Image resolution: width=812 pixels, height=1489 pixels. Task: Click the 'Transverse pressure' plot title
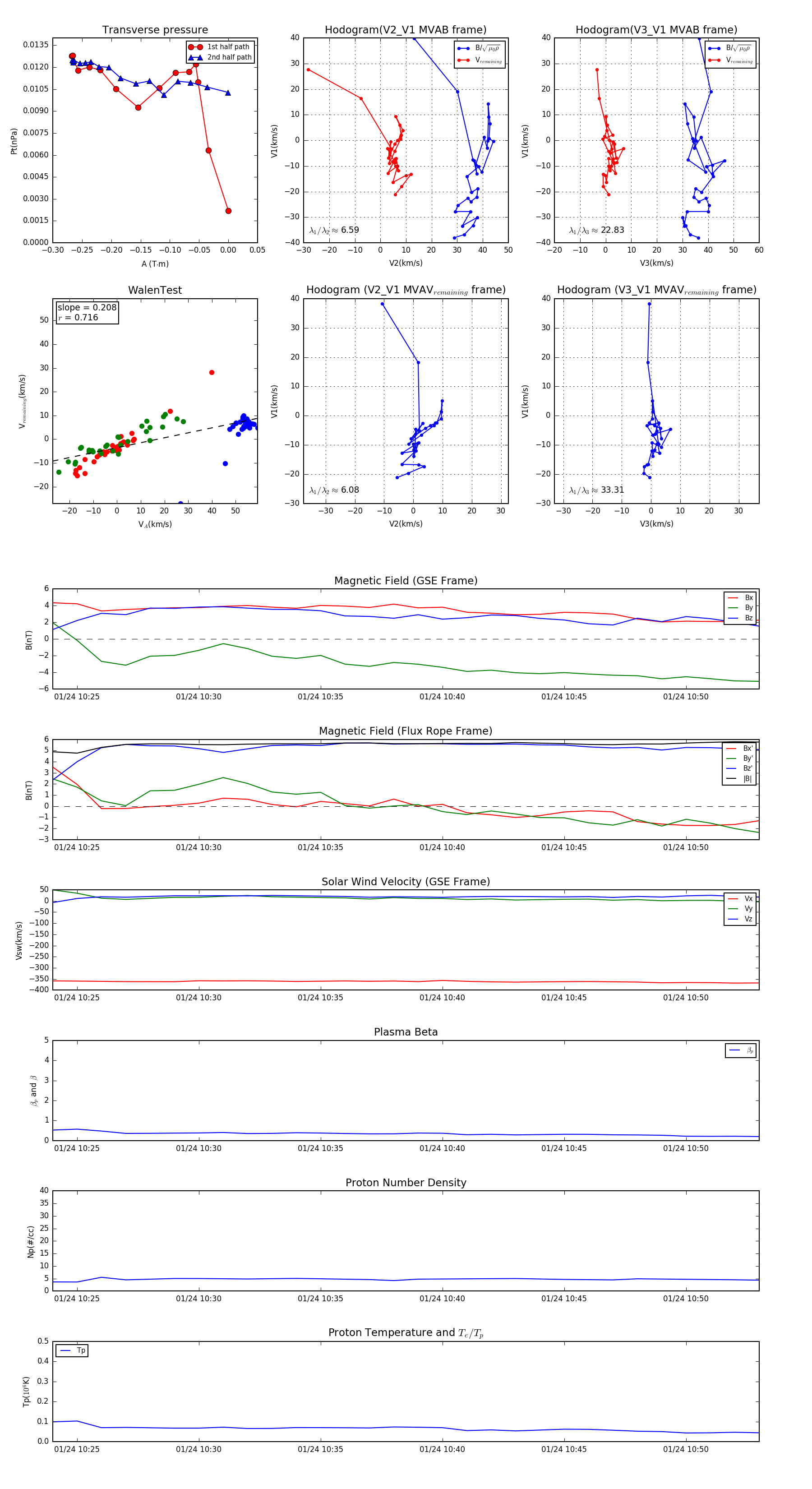(x=155, y=30)
